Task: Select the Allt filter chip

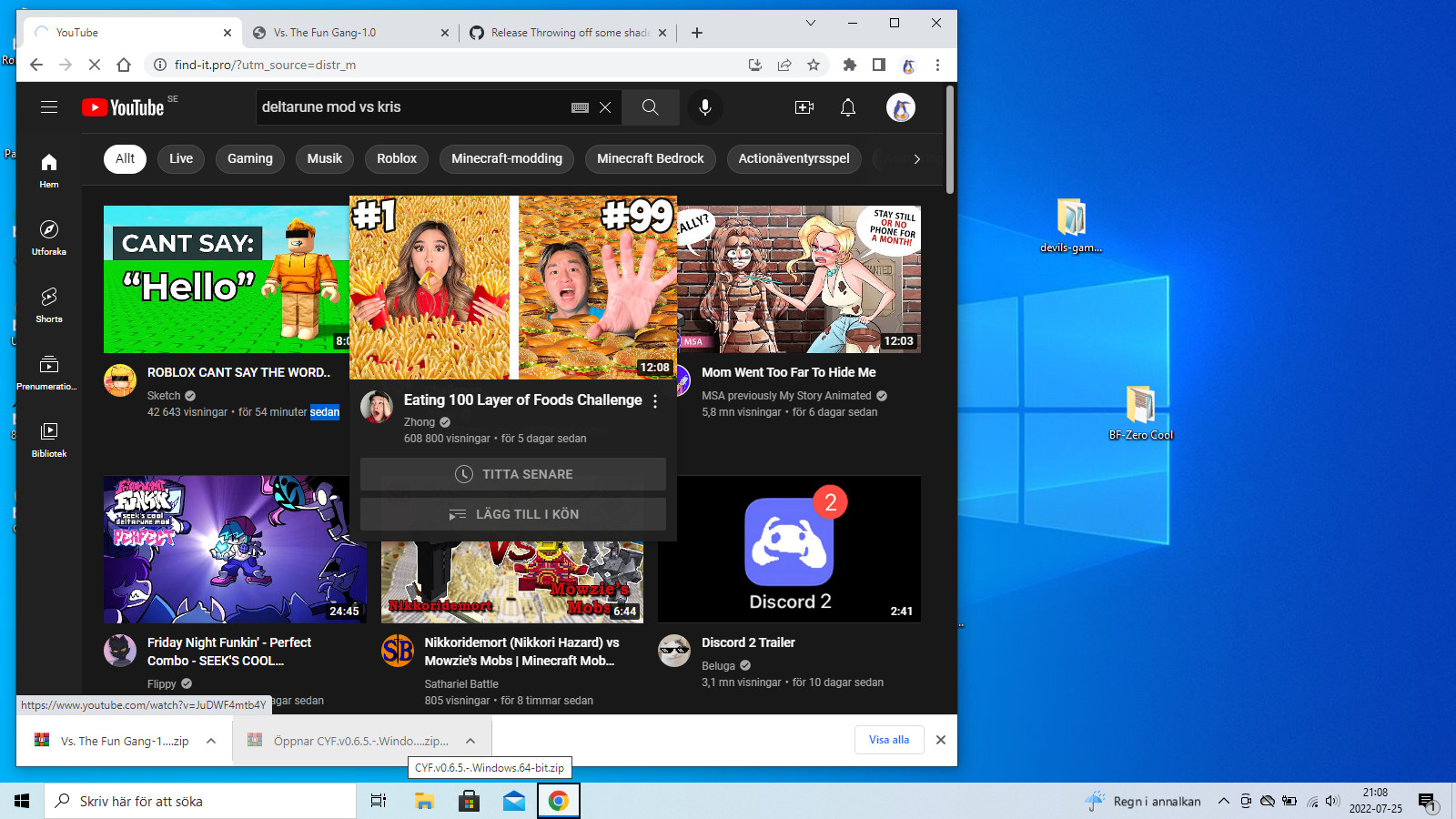Action: 125,158
